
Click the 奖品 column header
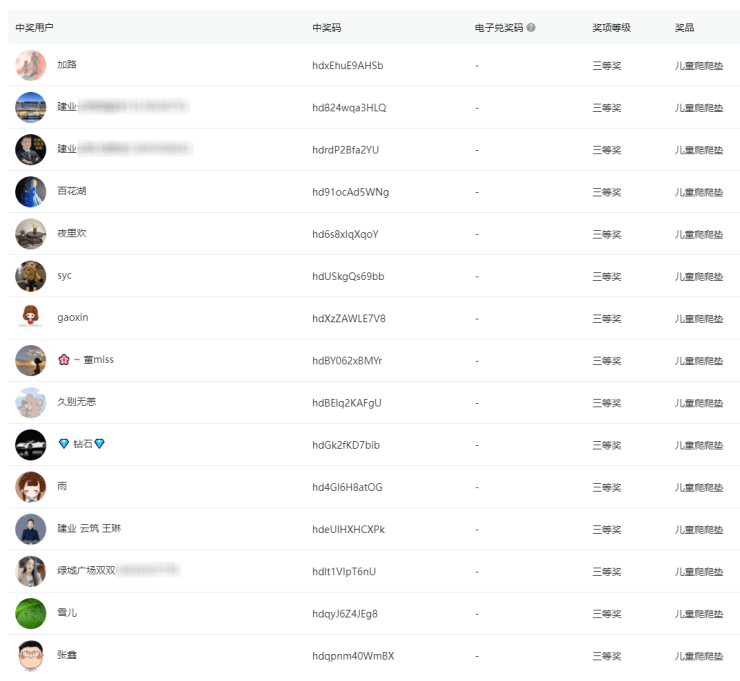(x=684, y=27)
